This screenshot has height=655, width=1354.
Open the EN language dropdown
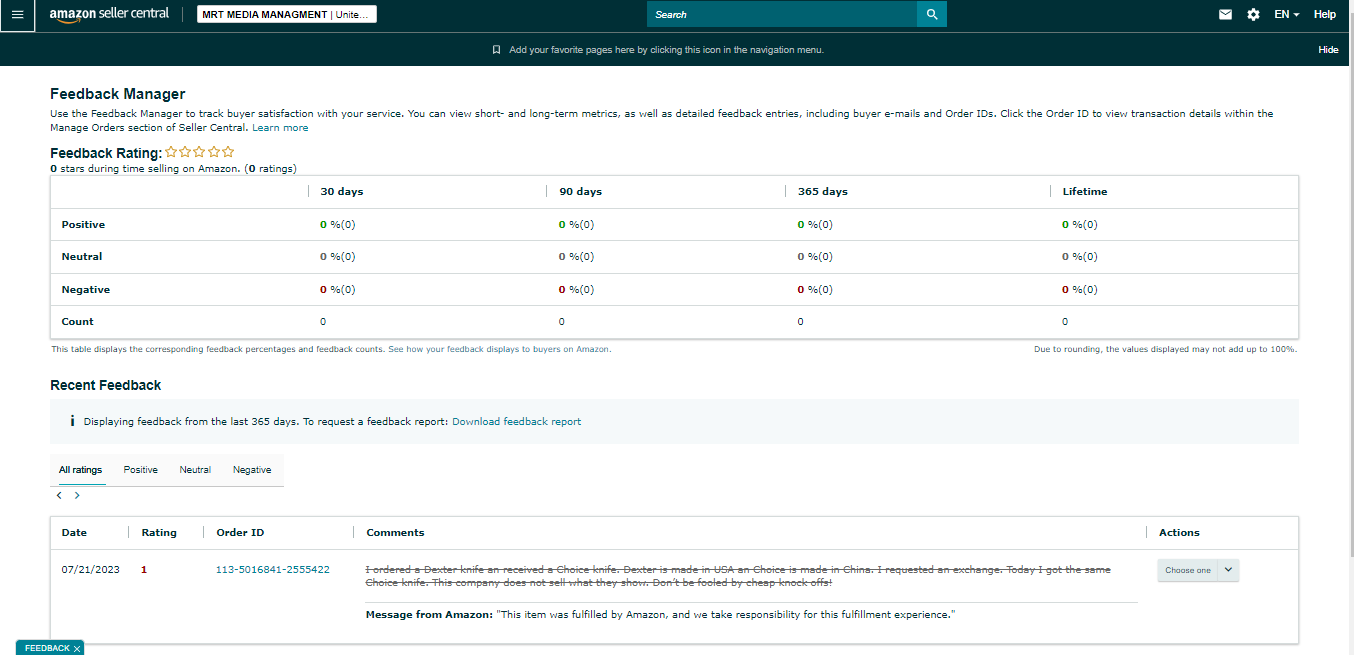[x=1286, y=15]
